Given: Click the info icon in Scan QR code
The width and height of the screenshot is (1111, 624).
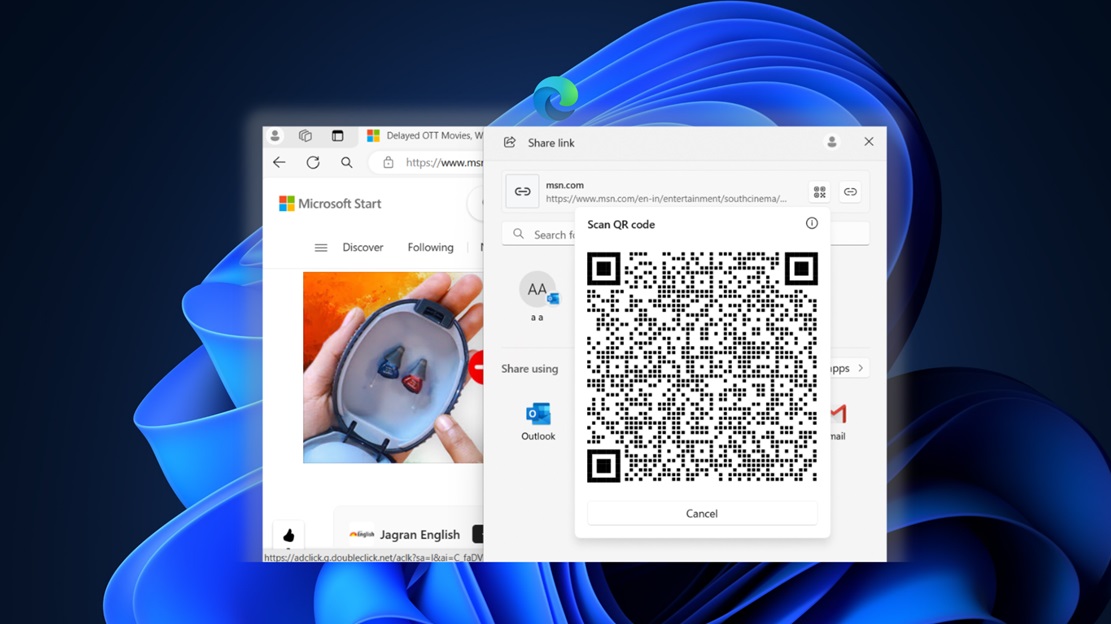Looking at the screenshot, I should click(812, 224).
